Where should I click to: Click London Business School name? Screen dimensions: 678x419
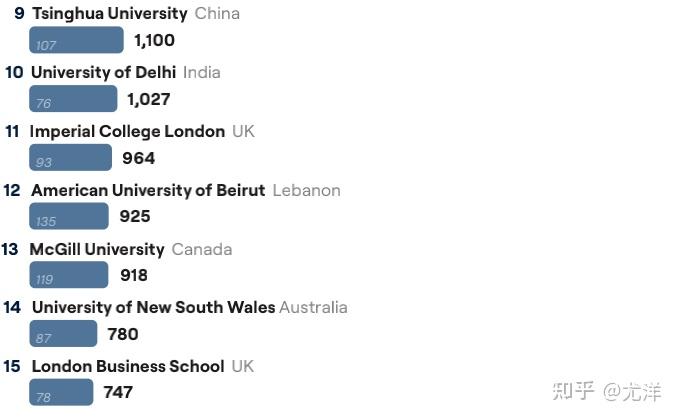pos(128,366)
